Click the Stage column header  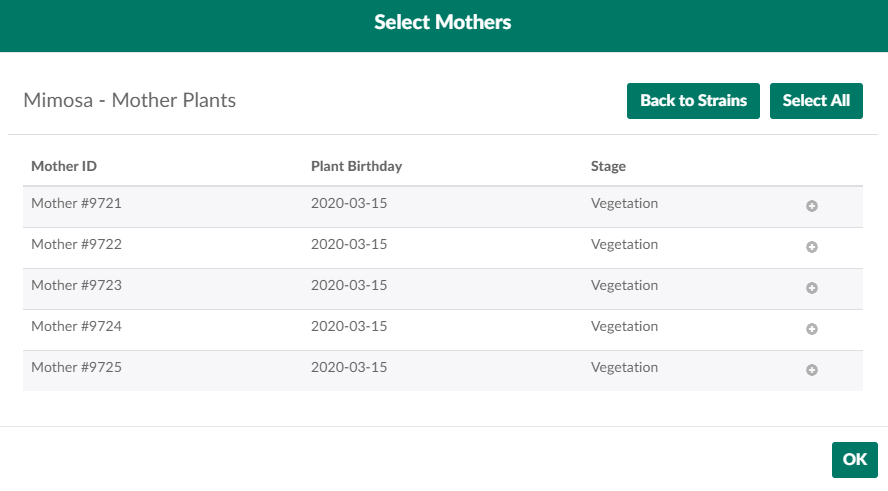[x=608, y=166]
